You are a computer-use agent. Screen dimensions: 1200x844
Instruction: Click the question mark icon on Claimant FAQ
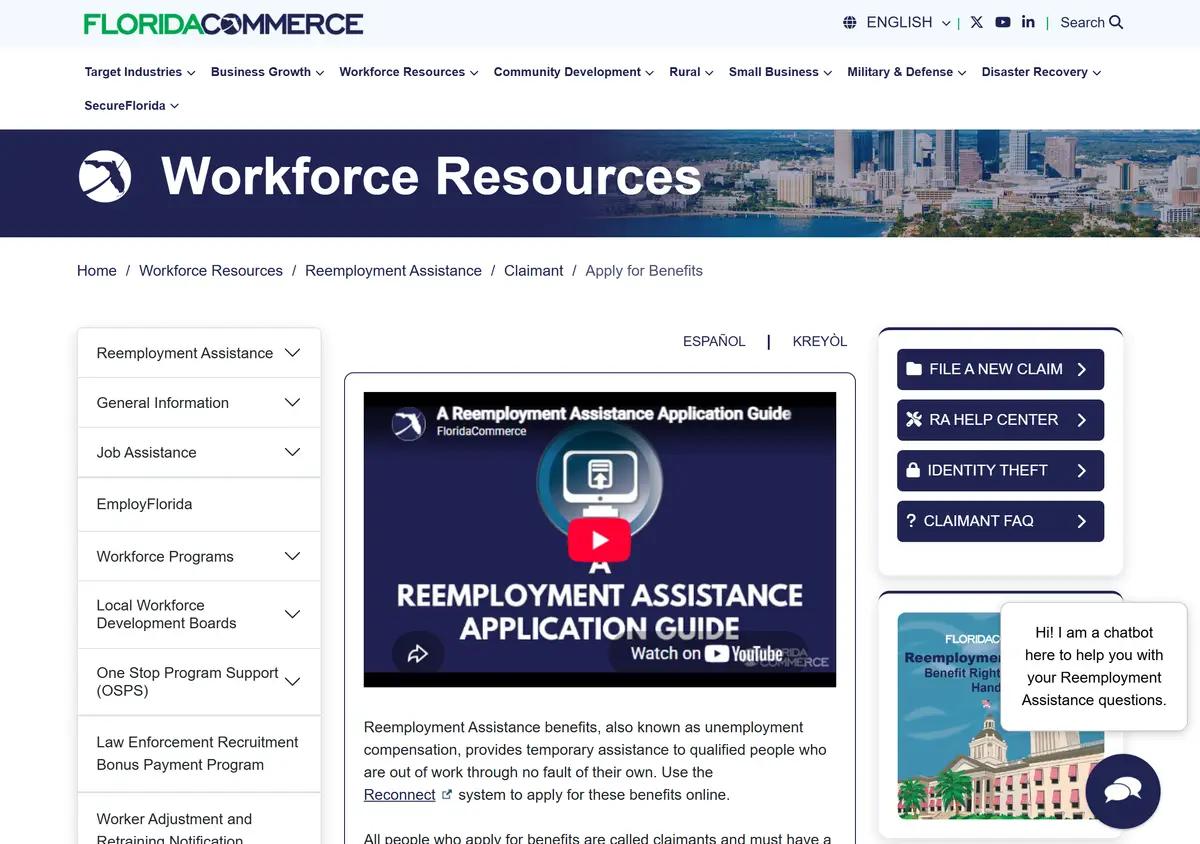click(x=911, y=521)
